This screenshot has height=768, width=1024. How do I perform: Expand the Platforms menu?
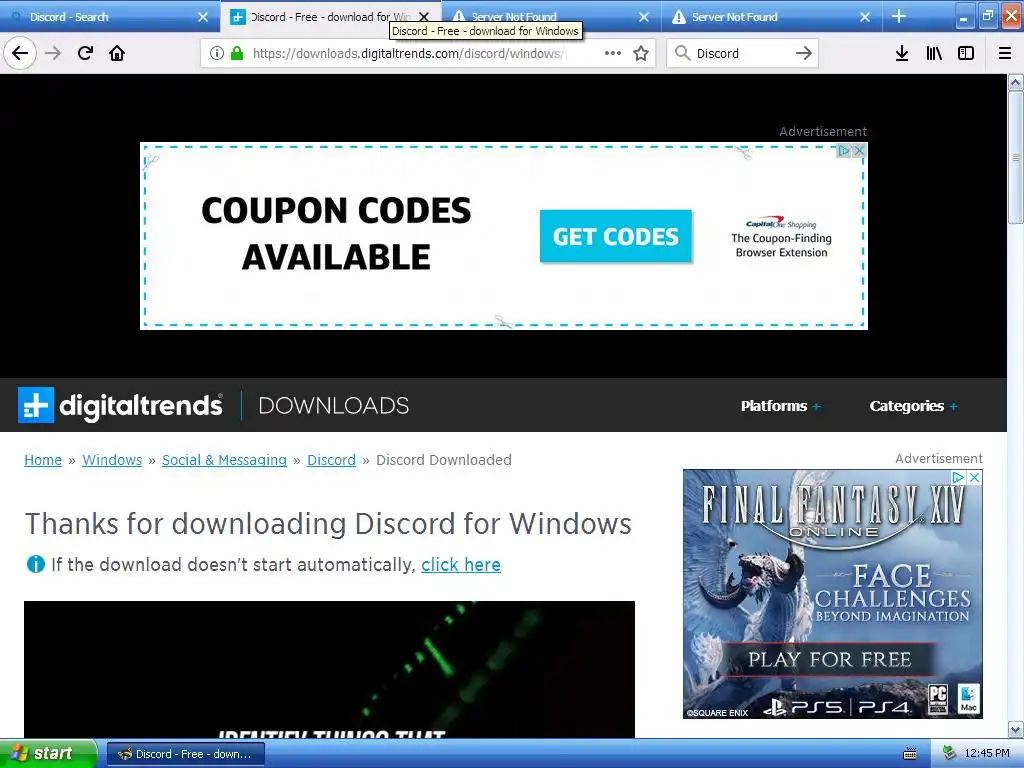pos(780,406)
